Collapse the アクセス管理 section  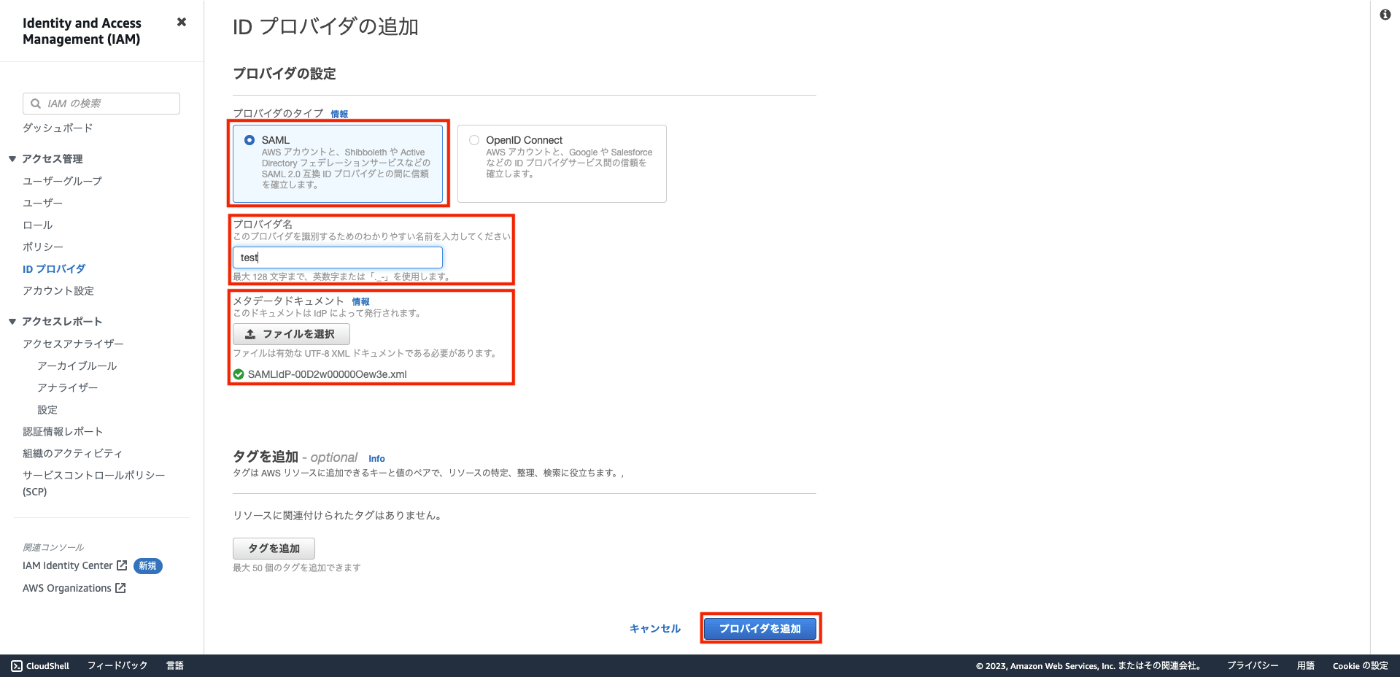coord(12,159)
